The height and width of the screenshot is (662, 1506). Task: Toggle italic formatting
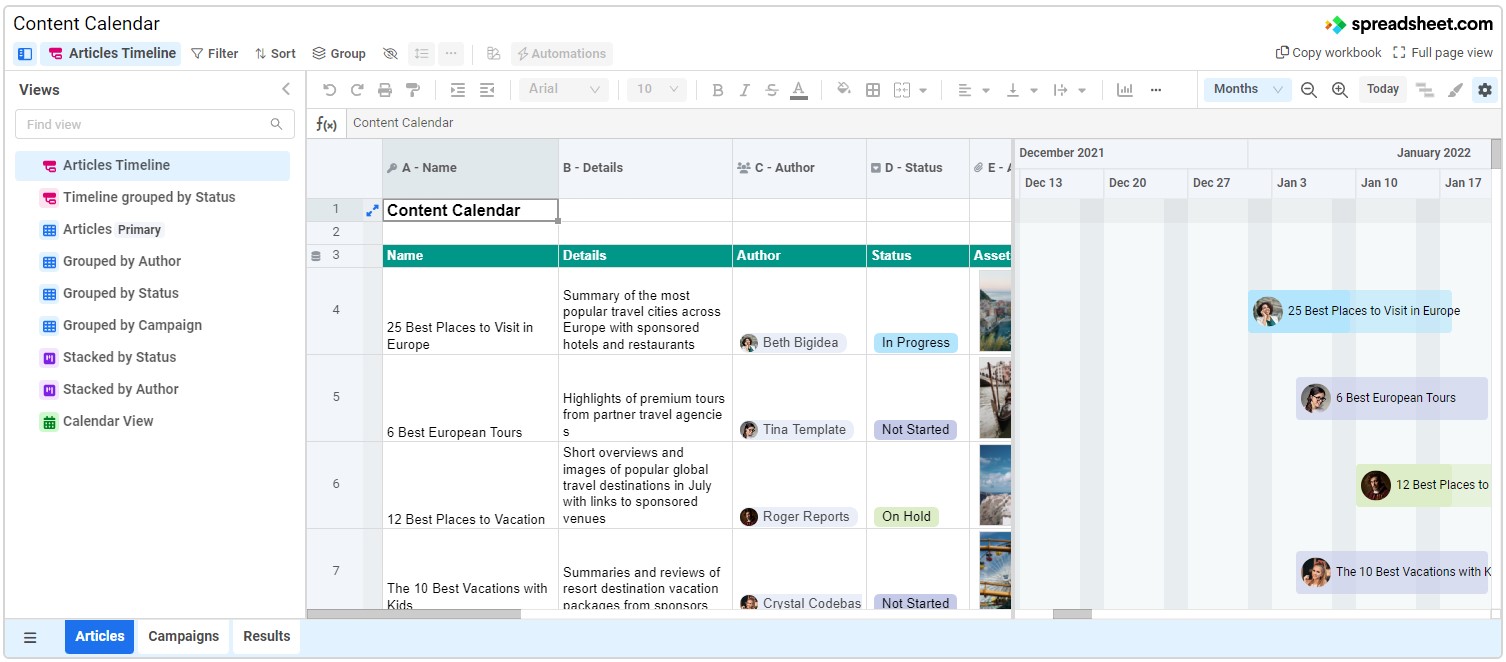tap(745, 89)
